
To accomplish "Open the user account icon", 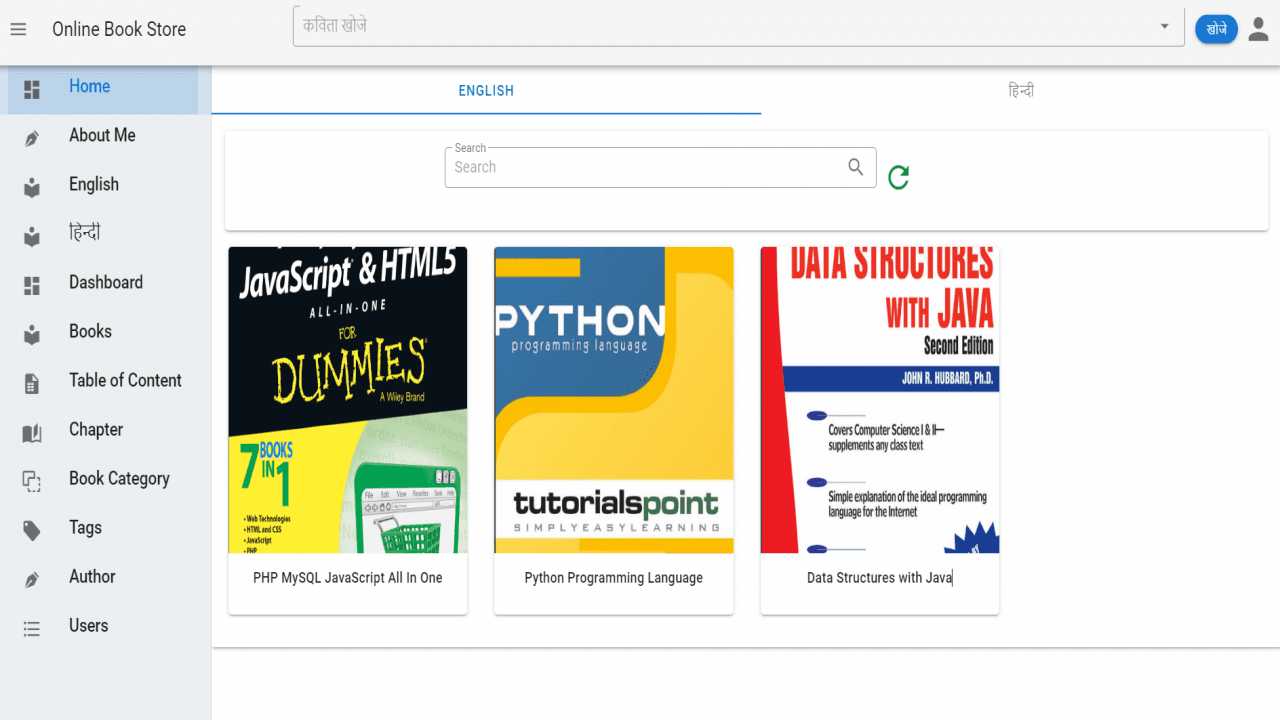I will click(x=1258, y=29).
